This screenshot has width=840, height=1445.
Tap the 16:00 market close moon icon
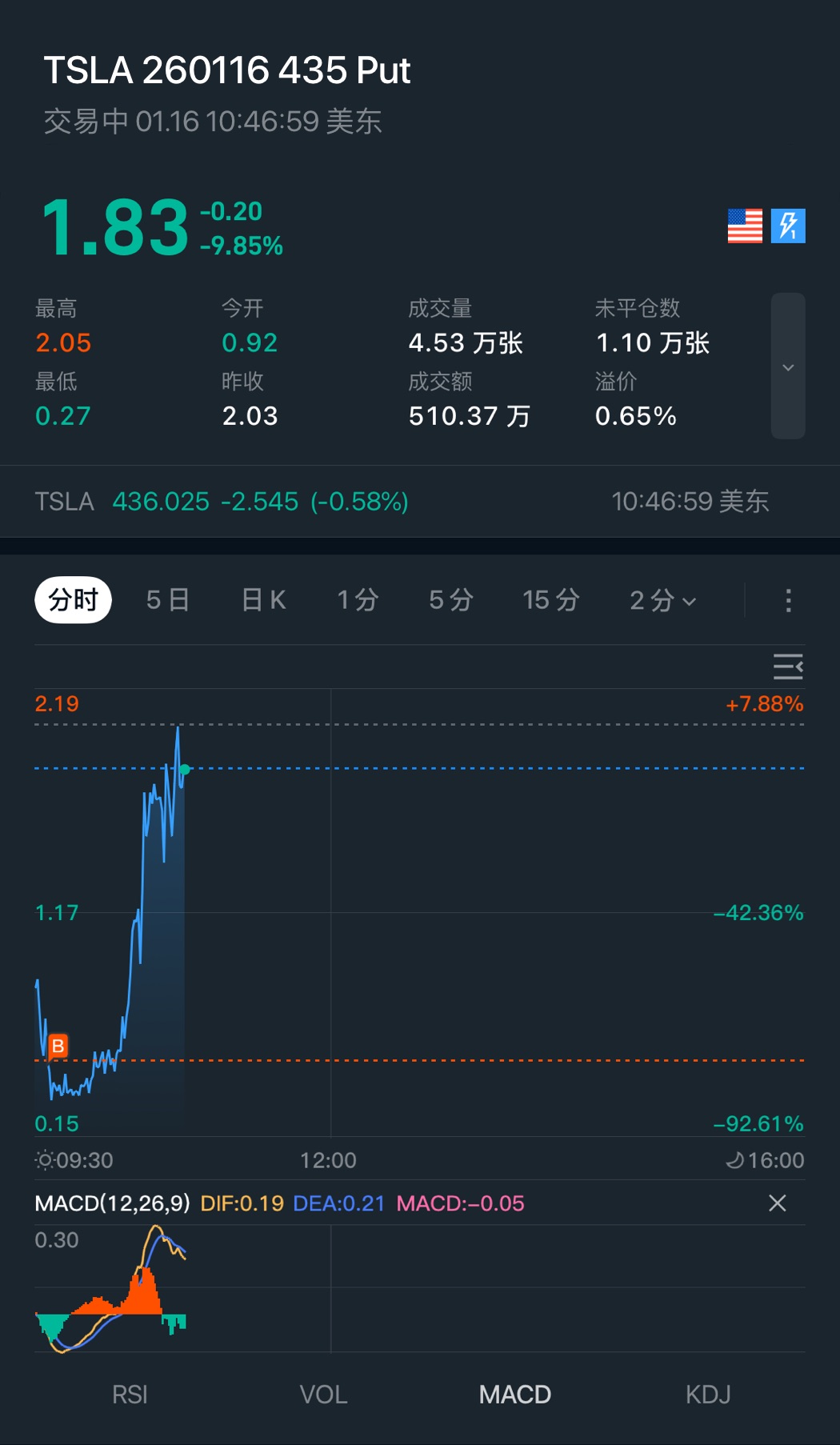pos(734,1159)
